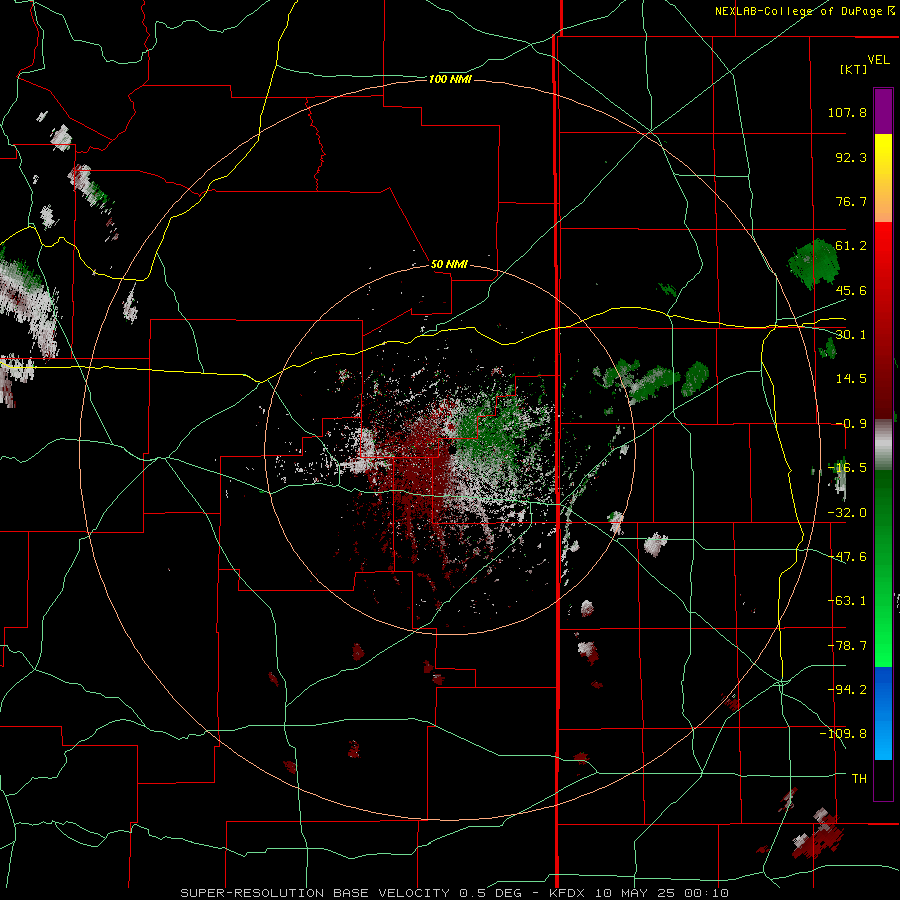Viewport: 900px width, 900px height.
Task: Click the TH legend label
Action: coord(859,779)
